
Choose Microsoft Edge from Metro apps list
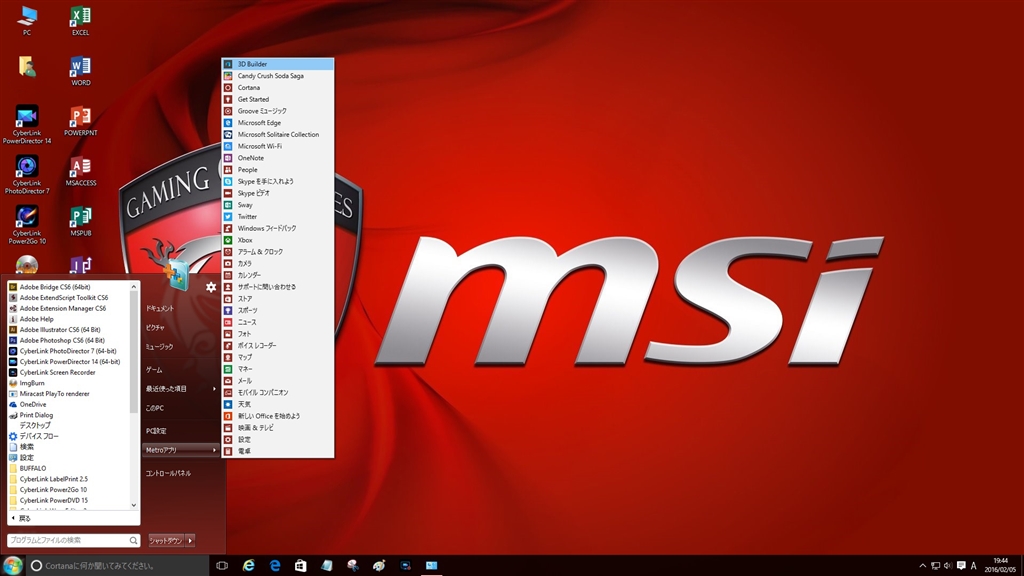point(258,123)
